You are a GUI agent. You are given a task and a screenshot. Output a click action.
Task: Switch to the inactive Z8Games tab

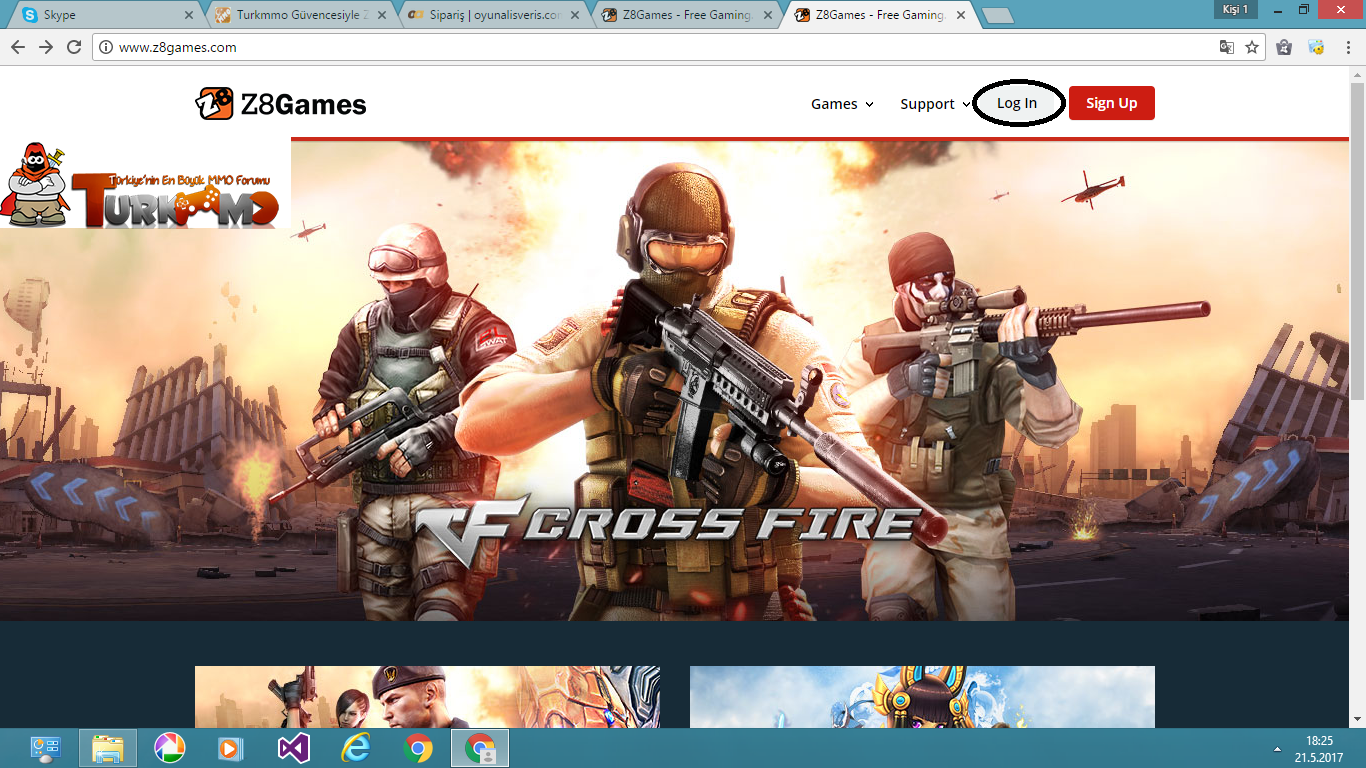click(x=686, y=15)
